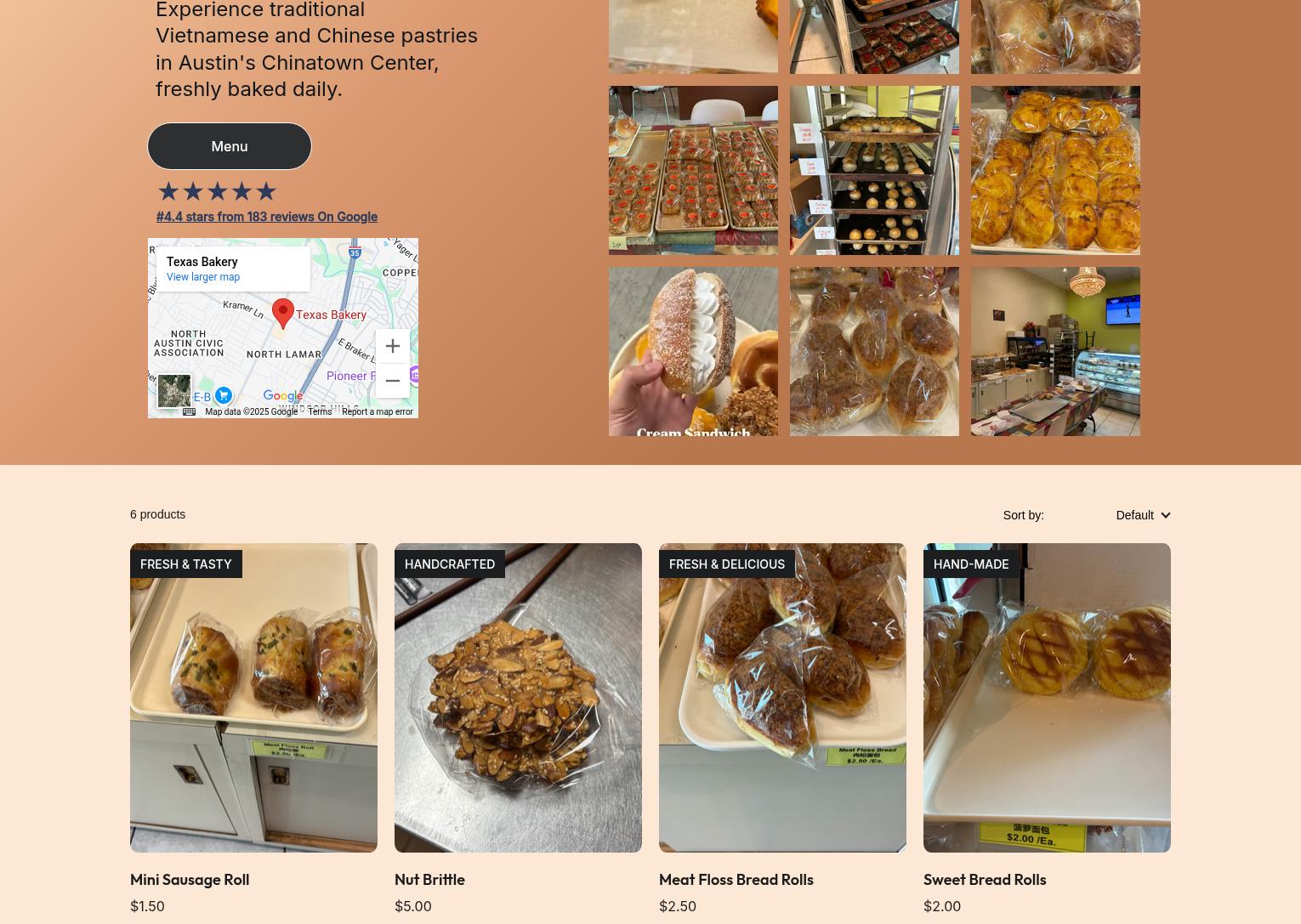Select the Nut Brittle product image
The height and width of the screenshot is (924, 1301).
518,698
